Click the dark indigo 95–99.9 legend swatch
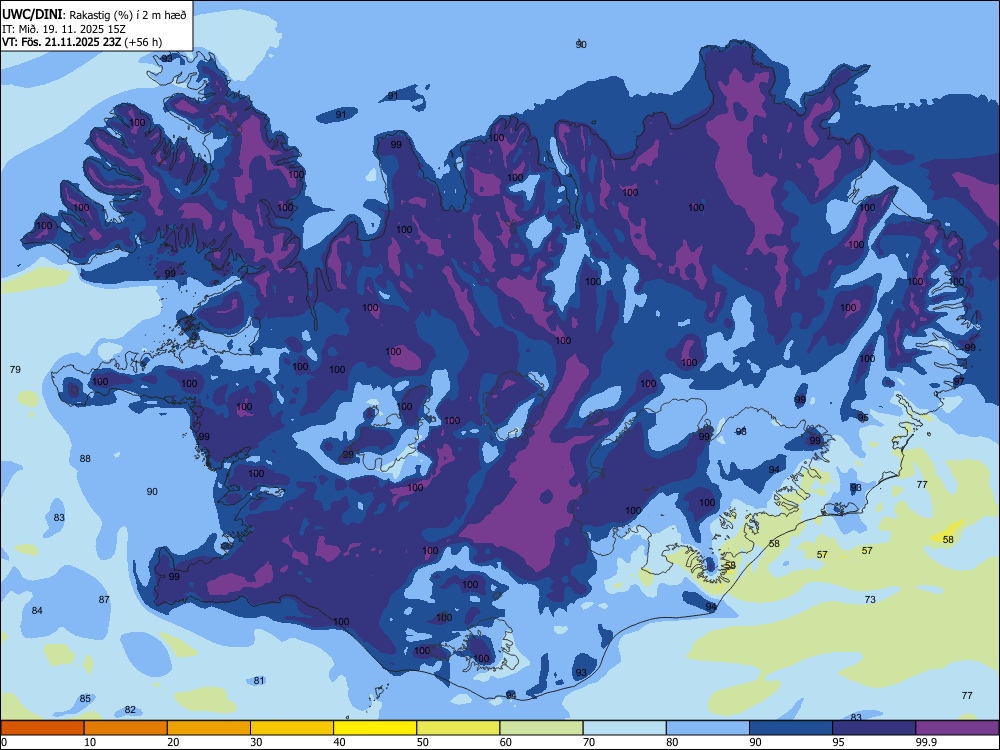Image resolution: width=1000 pixels, height=750 pixels. click(874, 728)
